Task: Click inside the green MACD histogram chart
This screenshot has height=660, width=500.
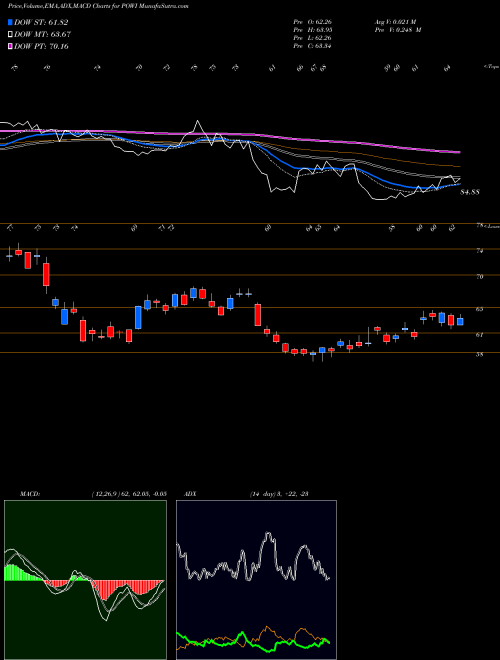Action: pyautogui.click(x=85, y=580)
